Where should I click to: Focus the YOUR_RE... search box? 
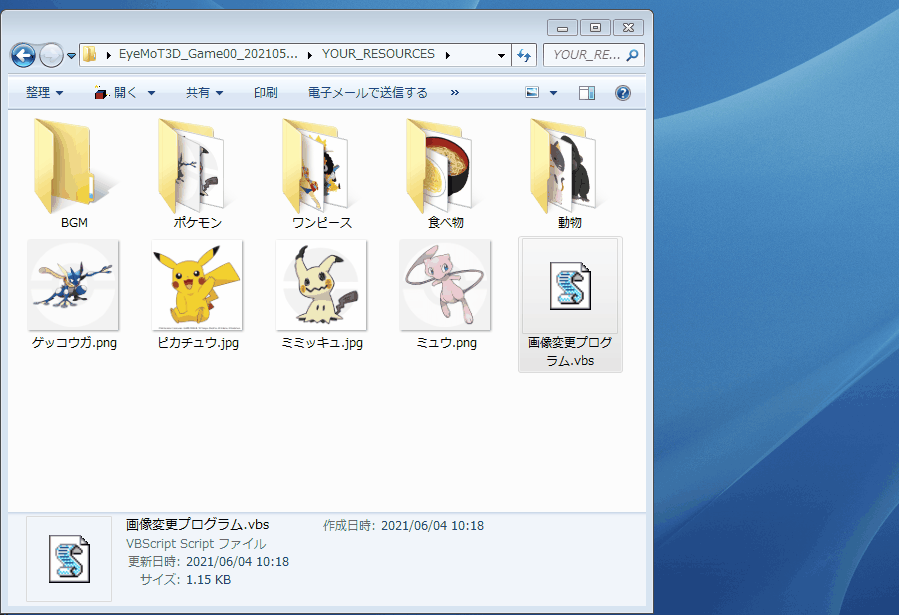point(586,55)
